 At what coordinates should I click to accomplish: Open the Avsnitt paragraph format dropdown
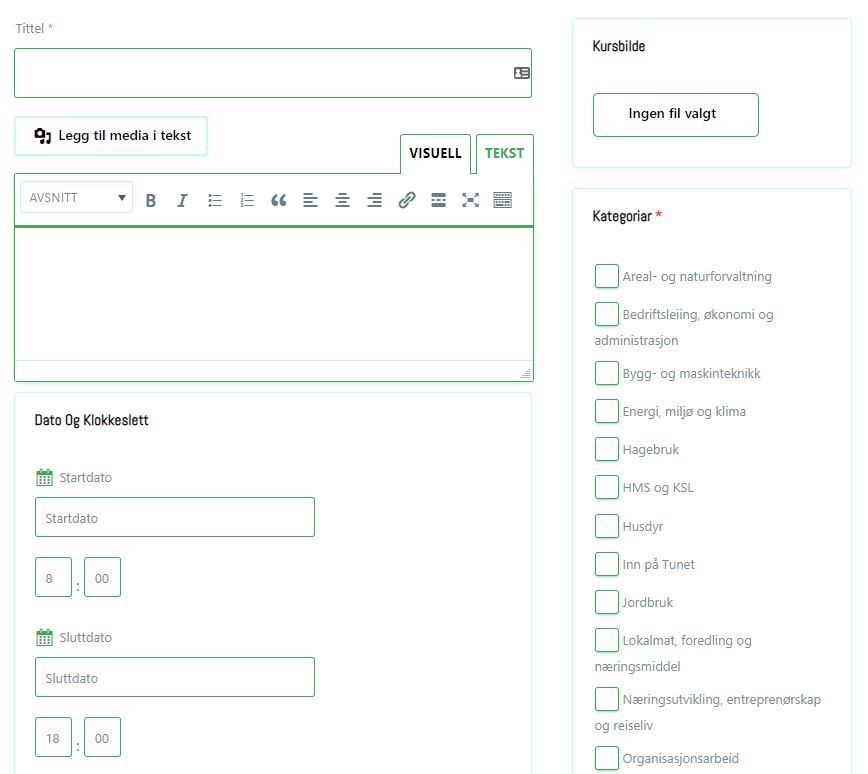(77, 198)
